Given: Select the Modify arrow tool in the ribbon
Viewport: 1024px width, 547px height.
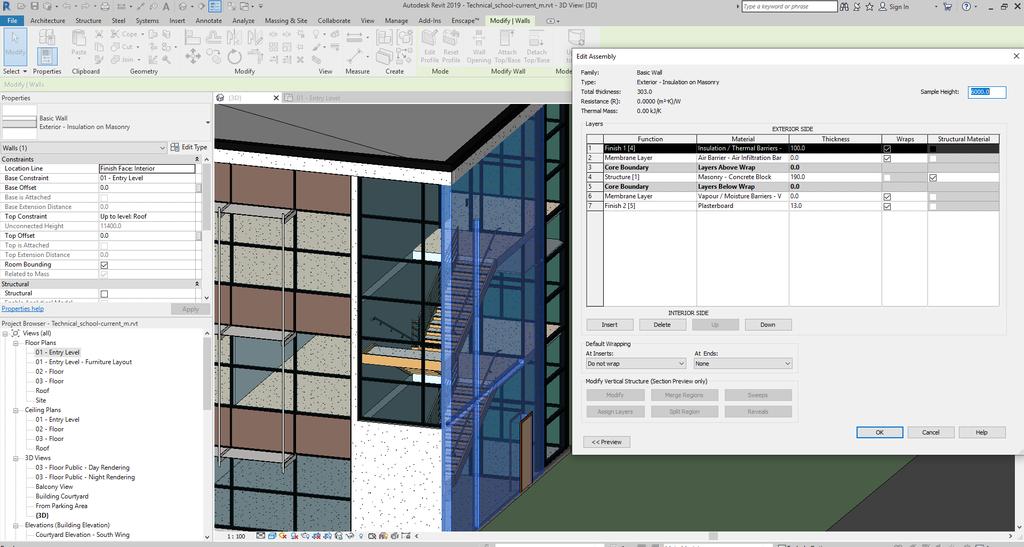Looking at the screenshot, I should pos(14,46).
